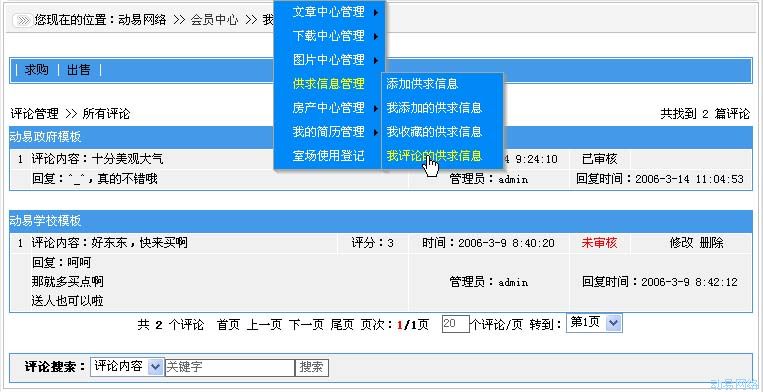Click 时间：2006-3-9 8:40:20 cell
This screenshot has width=763, height=392.
point(488,243)
